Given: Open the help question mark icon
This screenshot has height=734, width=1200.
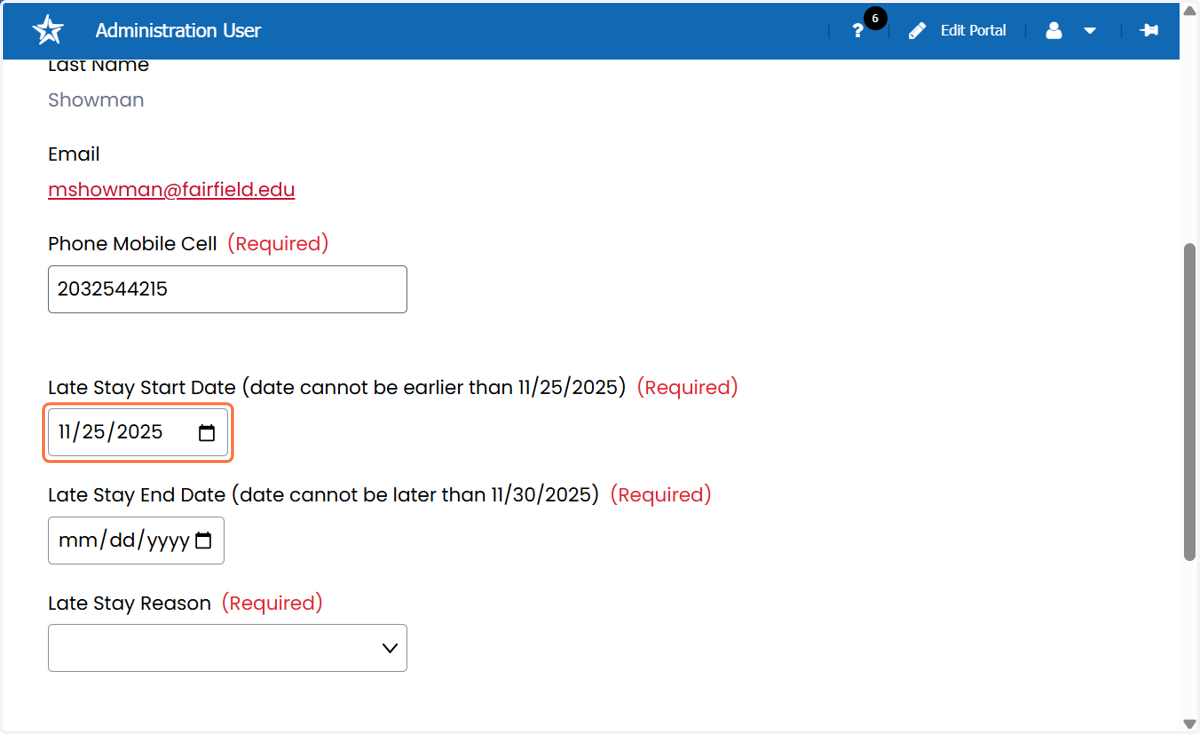Looking at the screenshot, I should coord(858,31).
